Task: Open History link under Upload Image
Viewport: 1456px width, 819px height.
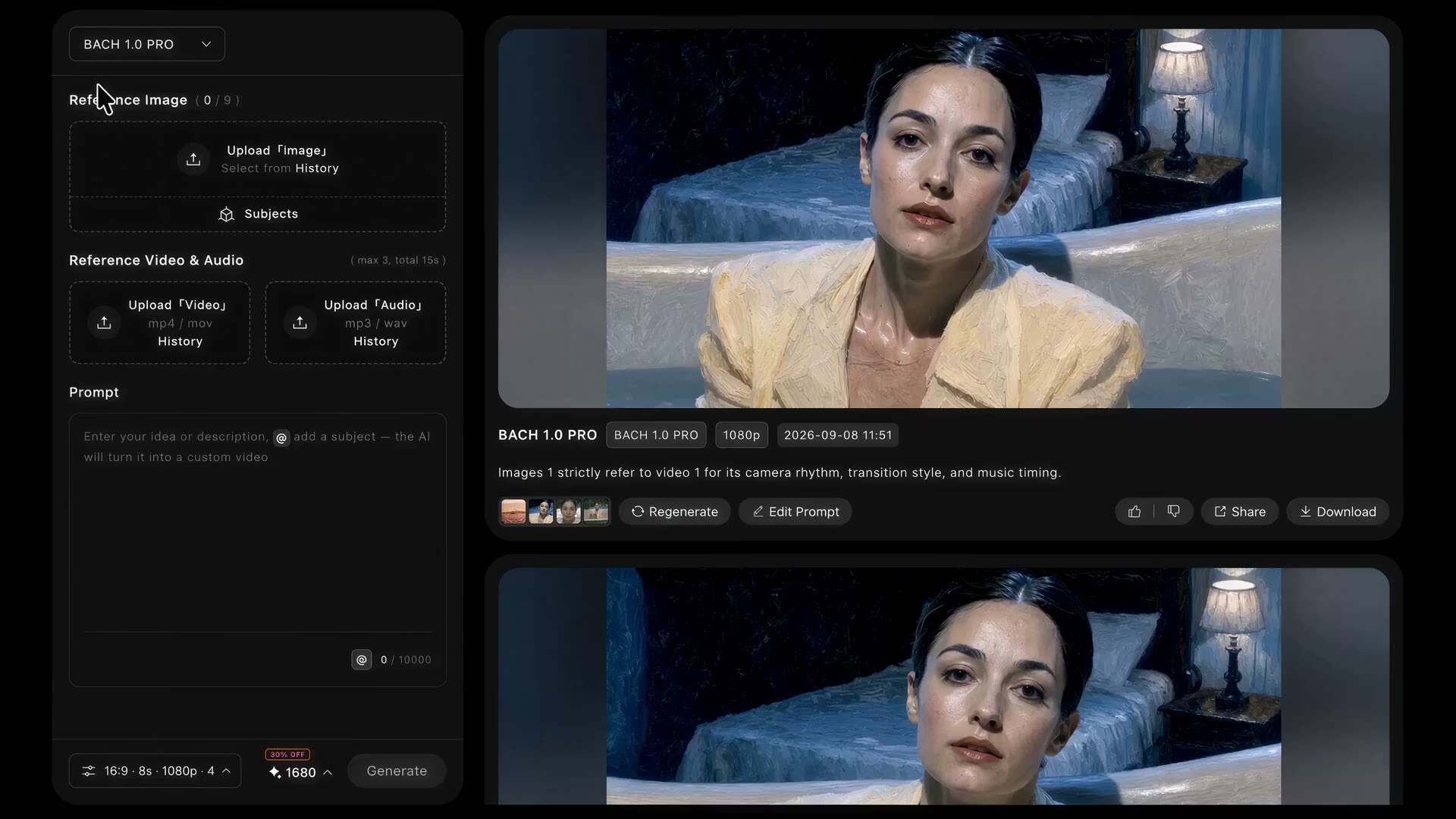Action: tap(317, 168)
